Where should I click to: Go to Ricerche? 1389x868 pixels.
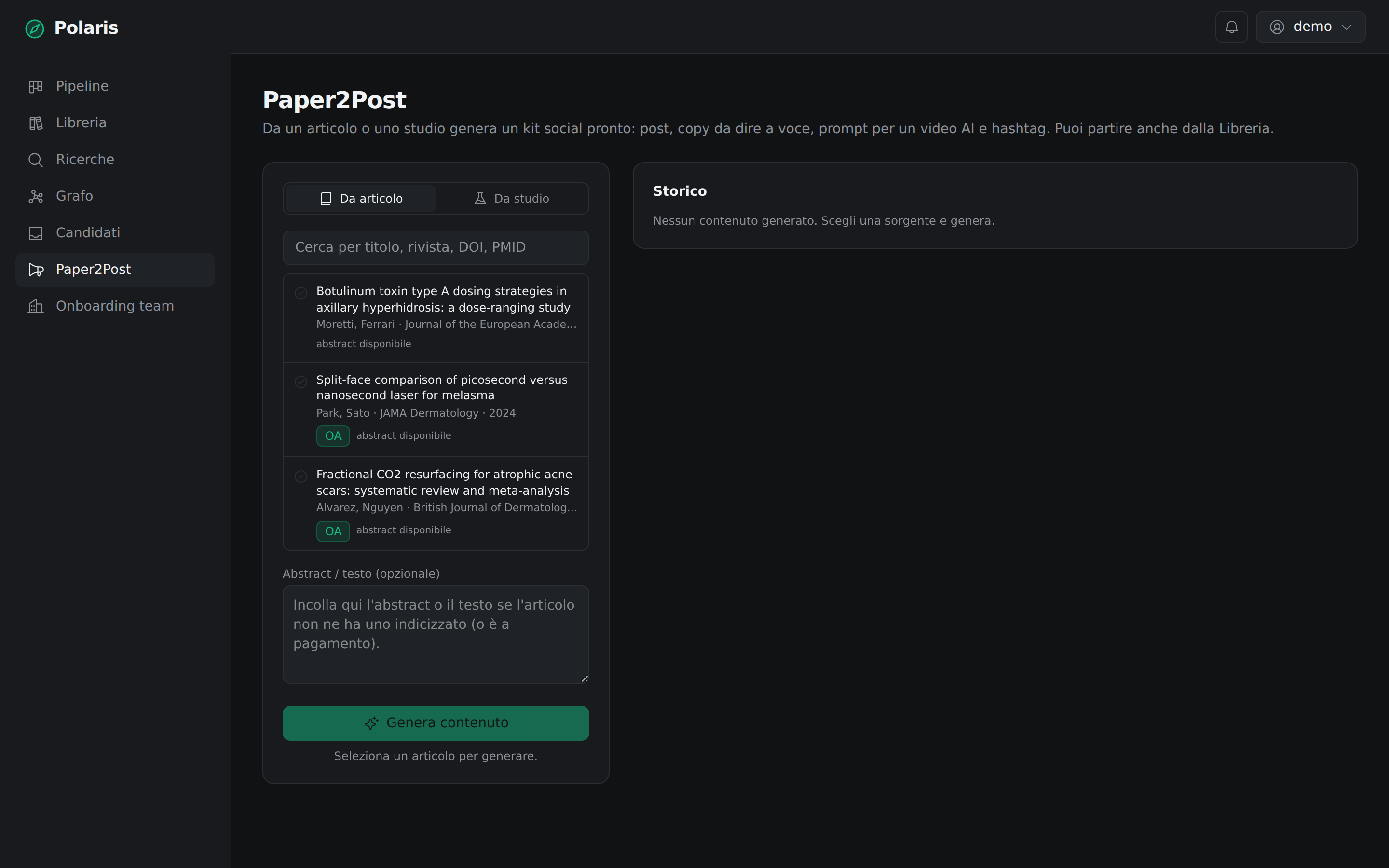coord(115,160)
